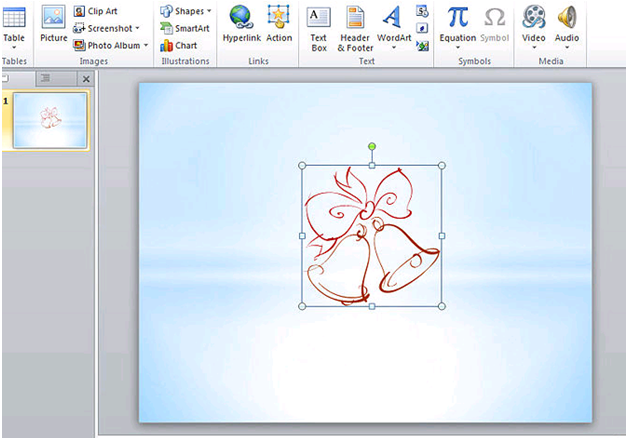Screen dimensions: 628x438
Task: Close the slide thumbnails pane
Action: coord(85,79)
